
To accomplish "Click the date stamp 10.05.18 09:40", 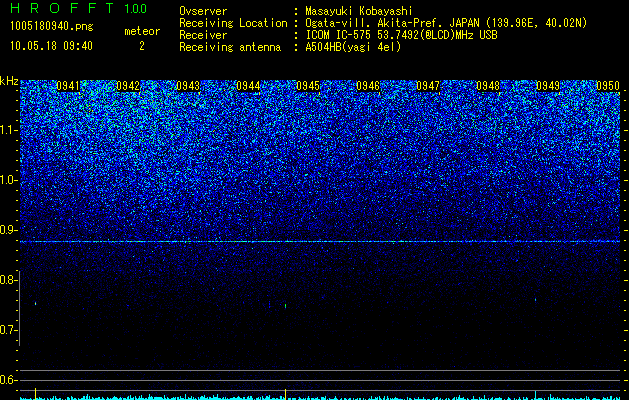I will (51, 46).
